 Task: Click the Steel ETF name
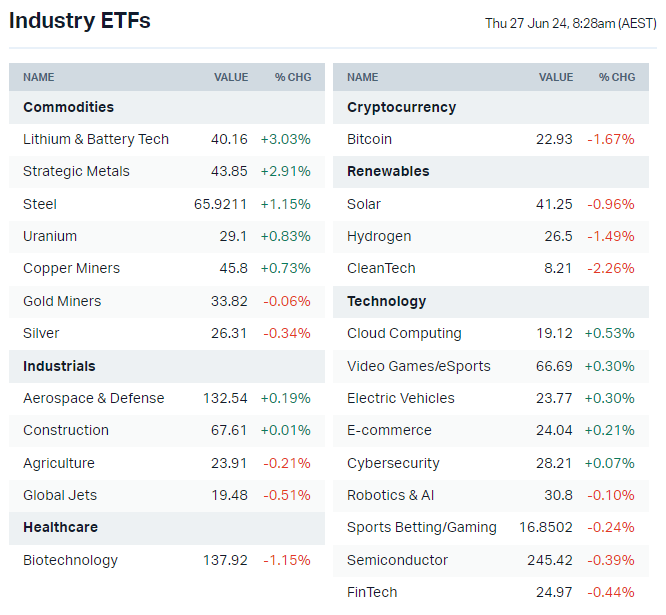coord(40,204)
